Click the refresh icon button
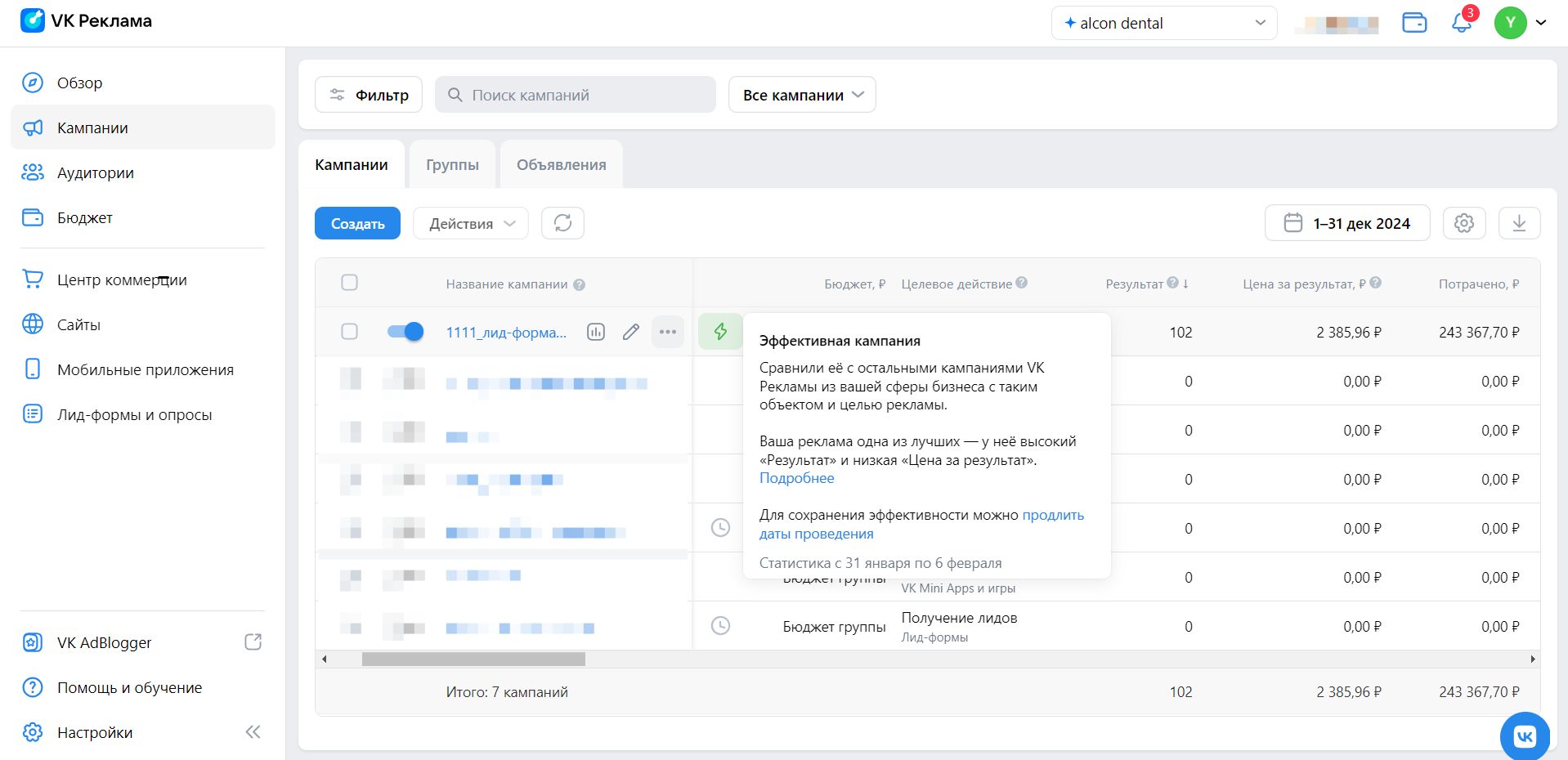Viewport: 1568px width, 760px height. tap(562, 223)
